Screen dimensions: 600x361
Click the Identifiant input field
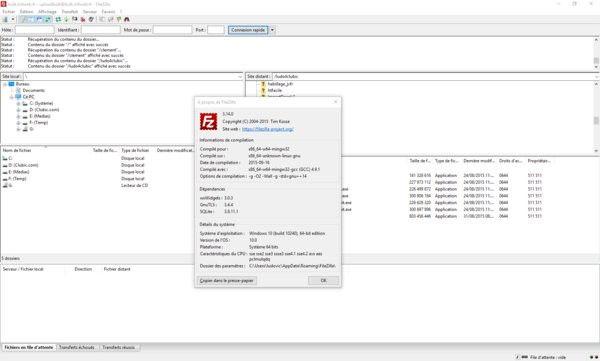[101, 30]
